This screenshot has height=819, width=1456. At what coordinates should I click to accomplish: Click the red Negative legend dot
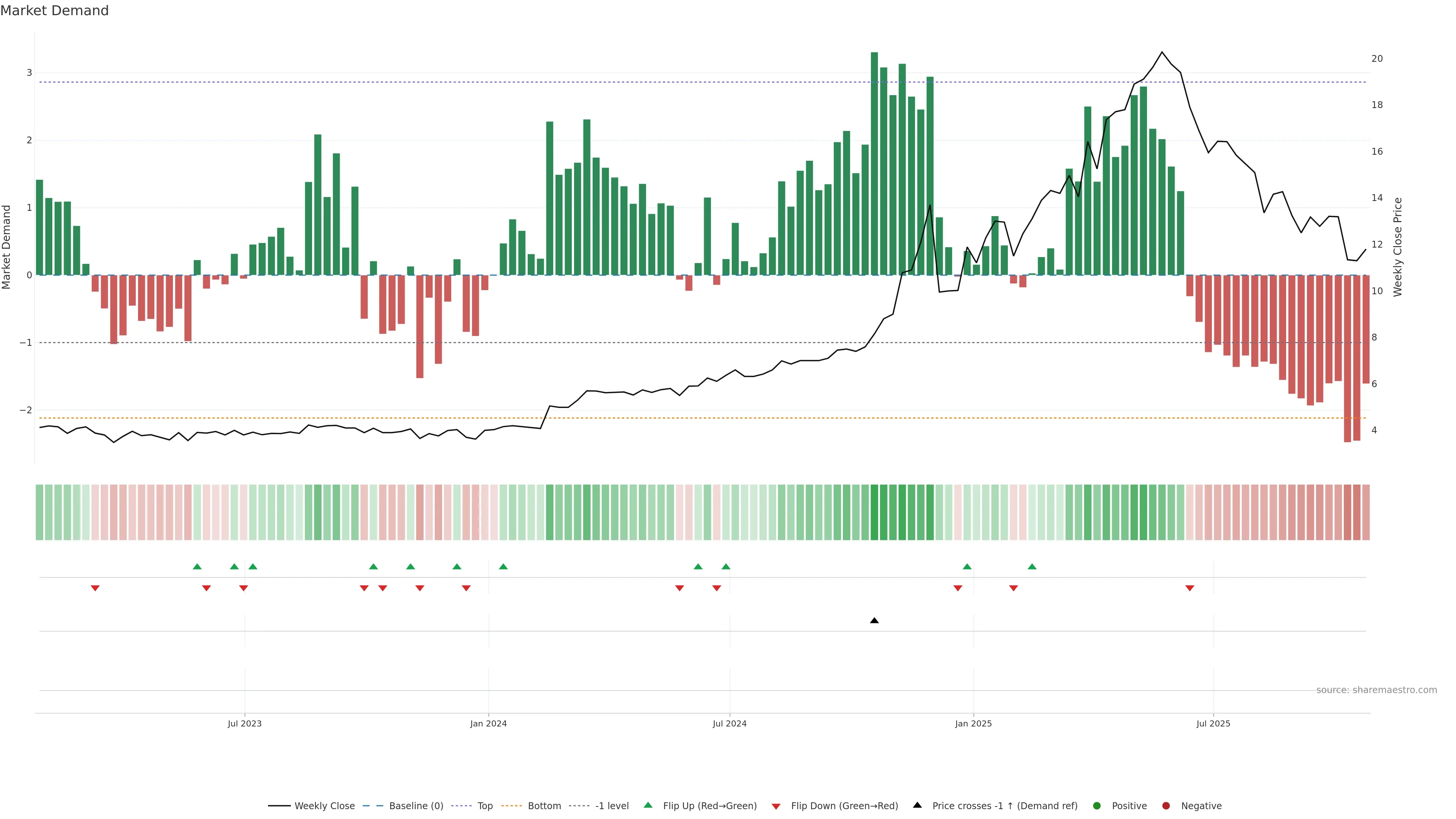click(1166, 806)
